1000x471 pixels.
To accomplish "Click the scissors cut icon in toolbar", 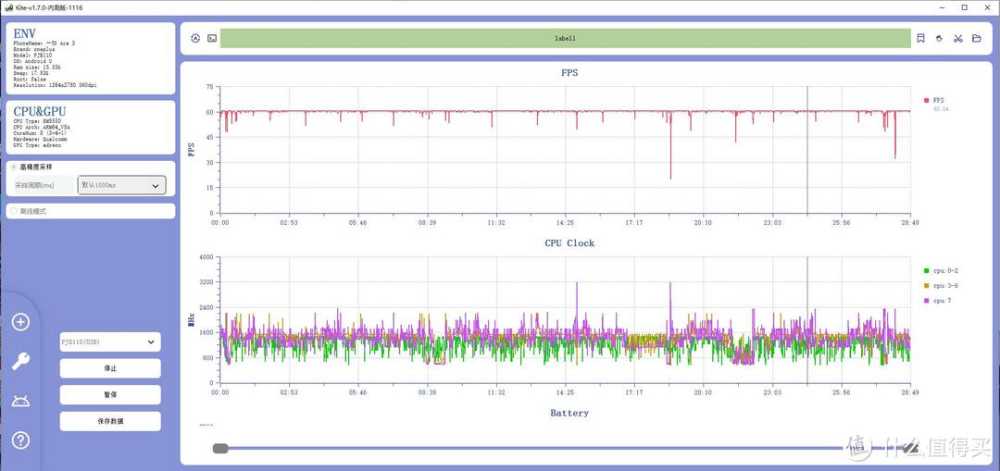I will (x=957, y=38).
